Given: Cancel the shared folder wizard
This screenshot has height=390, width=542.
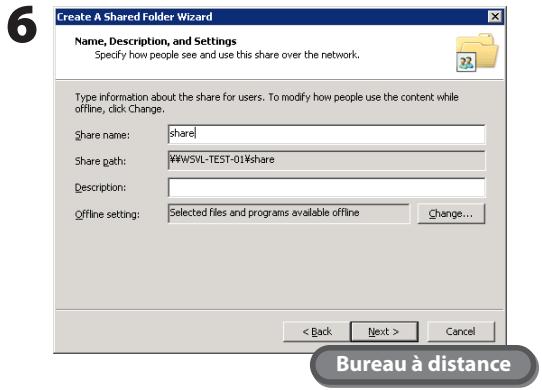Looking at the screenshot, I should point(461,332).
